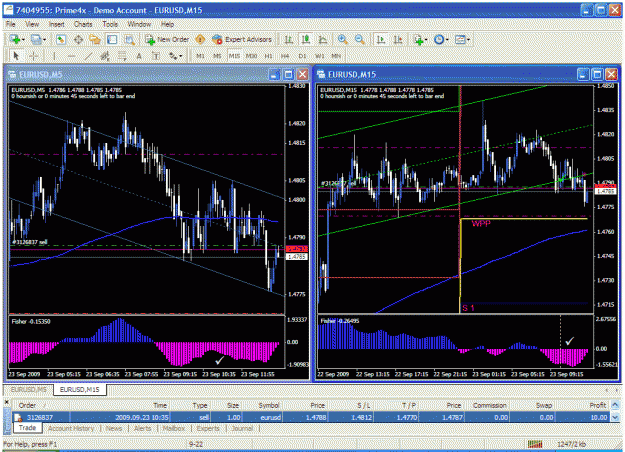This screenshot has height=452, width=625.
Task: Expand the New Chart dropdown arrow
Action: (x=24, y=40)
